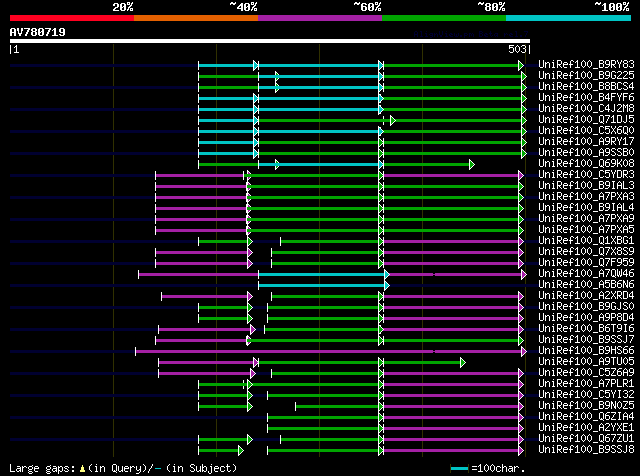Viewport: 640px width, 476px height.
Task: Select subject label UniRef100_C5YDR3
Action: pyautogui.click(x=586, y=175)
